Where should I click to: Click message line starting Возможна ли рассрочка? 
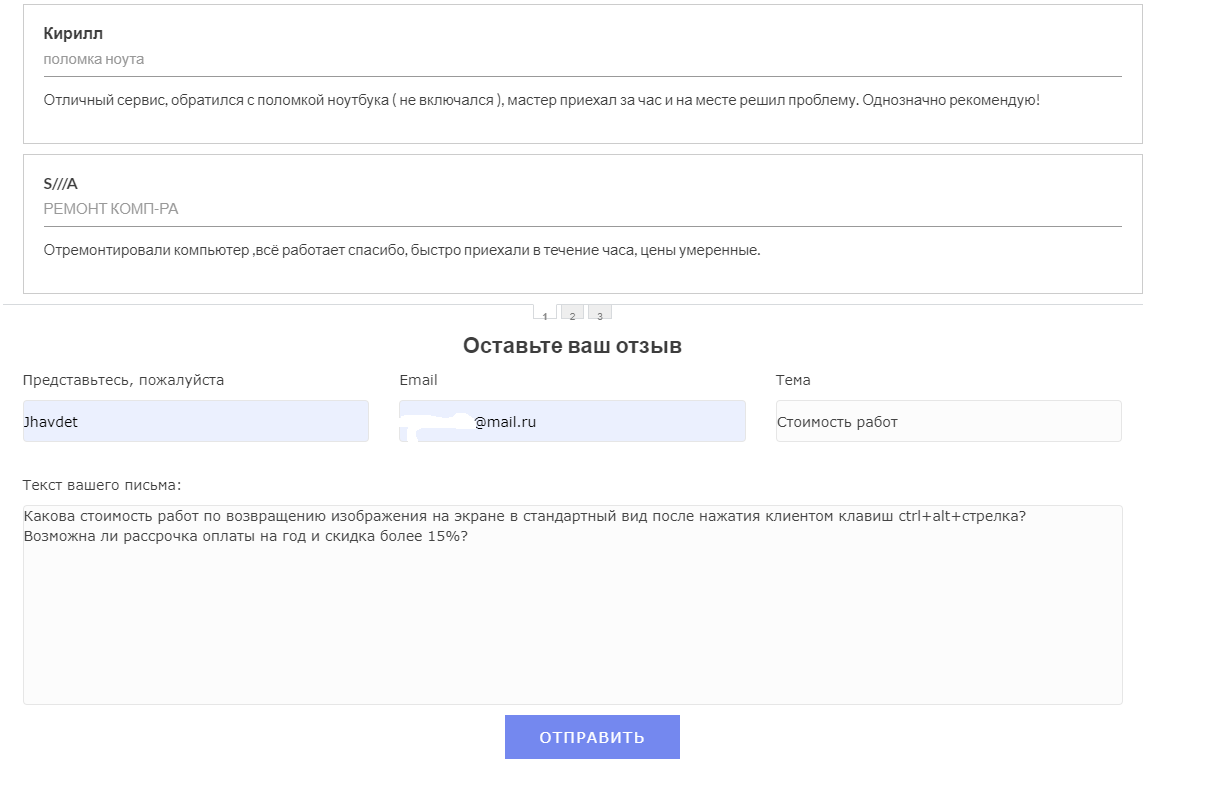coord(246,535)
